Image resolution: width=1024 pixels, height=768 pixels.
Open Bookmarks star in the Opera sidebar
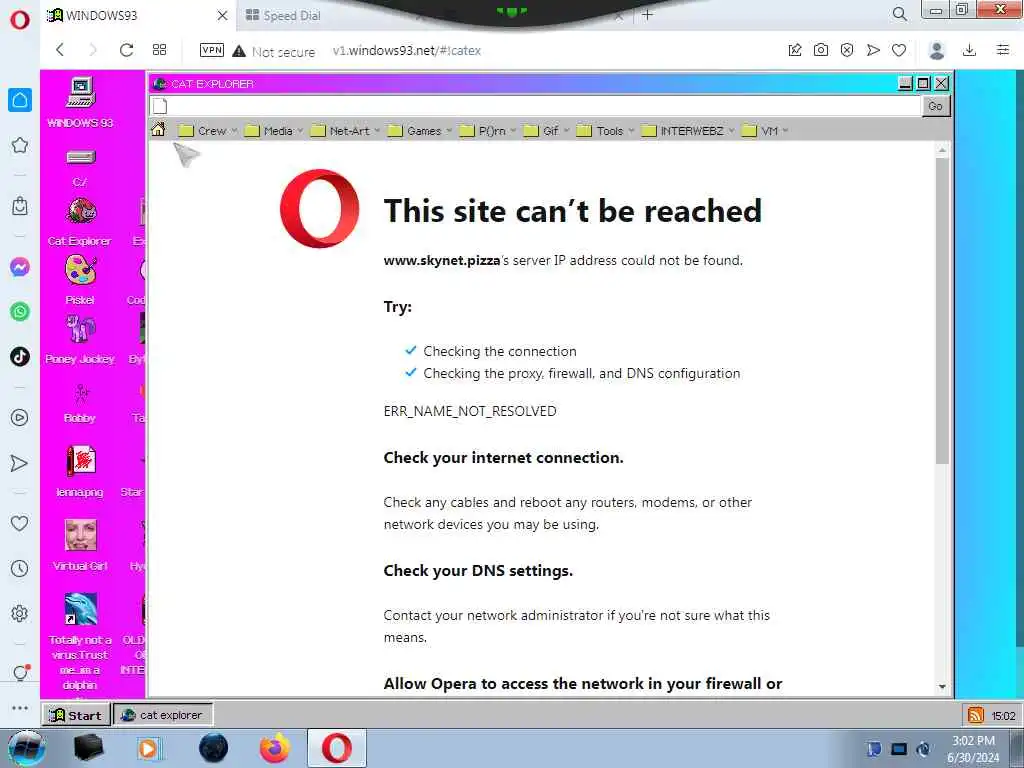click(x=20, y=145)
